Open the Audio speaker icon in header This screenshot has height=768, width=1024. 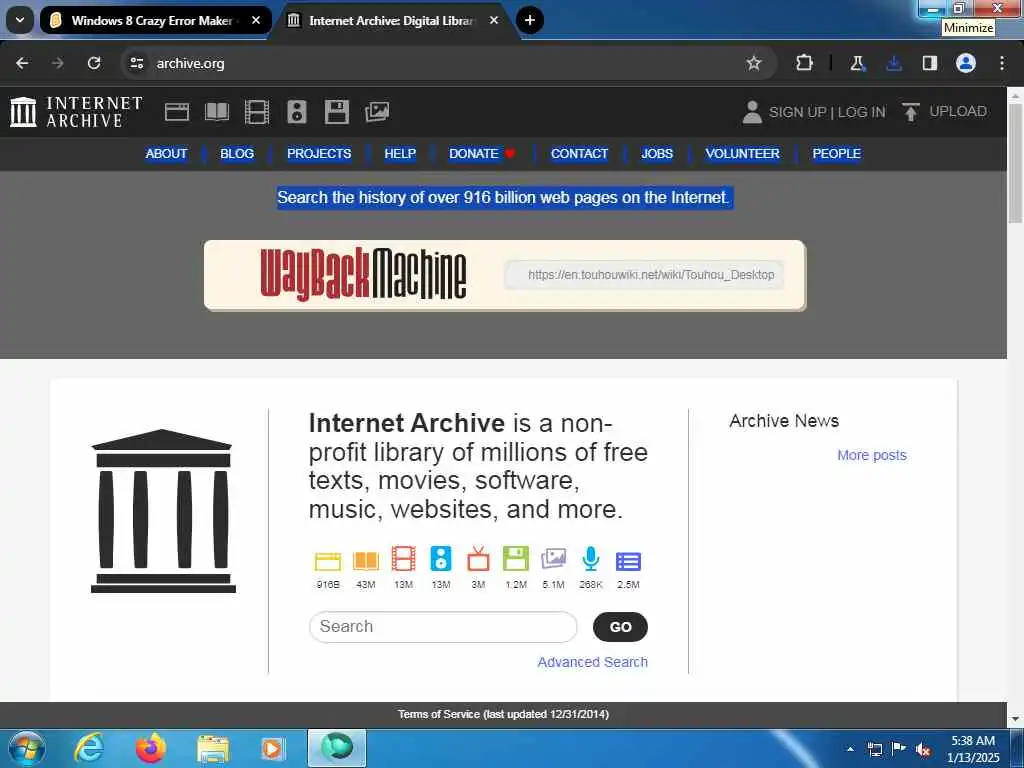pos(296,112)
